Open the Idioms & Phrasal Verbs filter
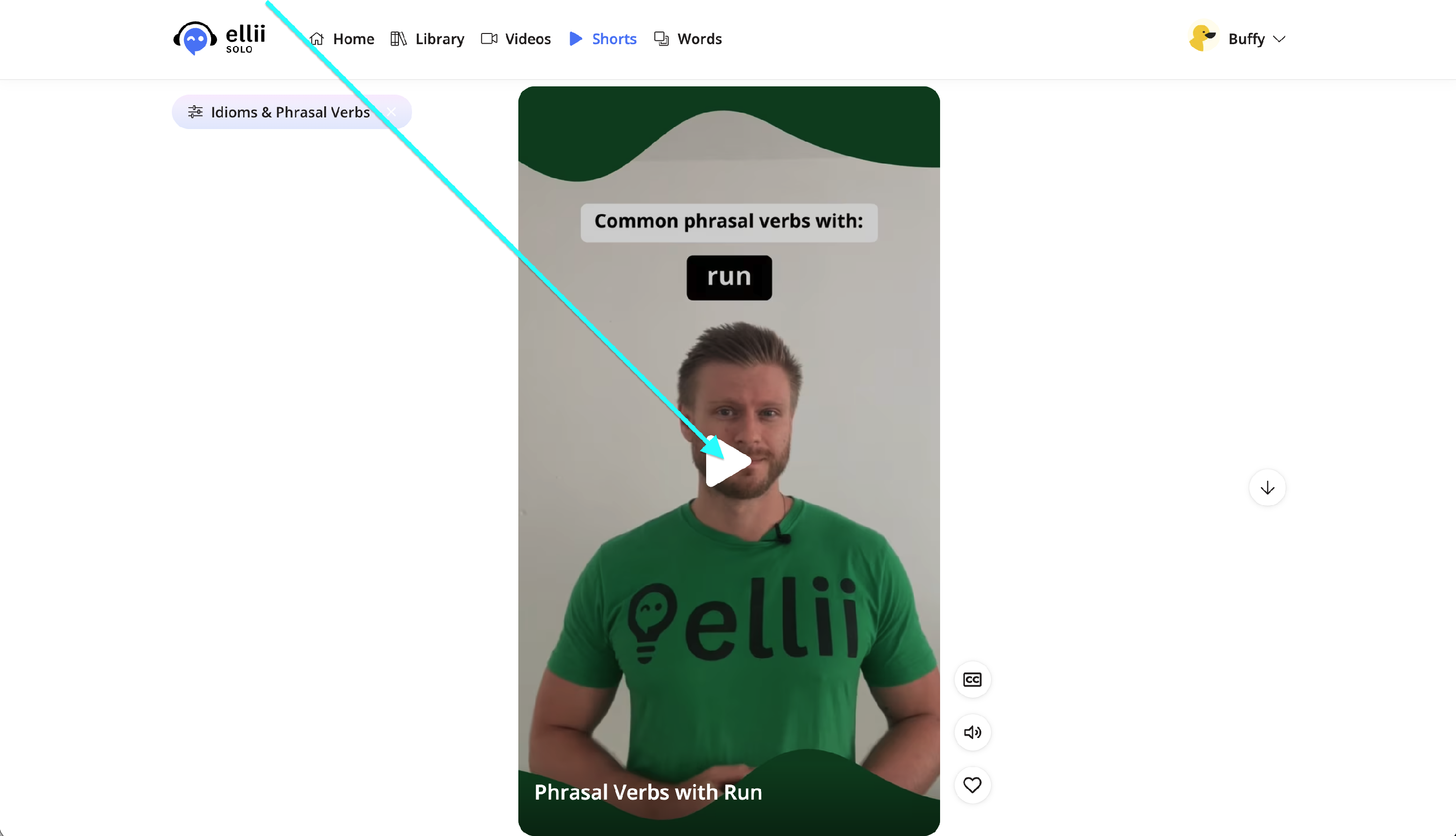Viewport: 1456px width, 836px height. [x=290, y=112]
